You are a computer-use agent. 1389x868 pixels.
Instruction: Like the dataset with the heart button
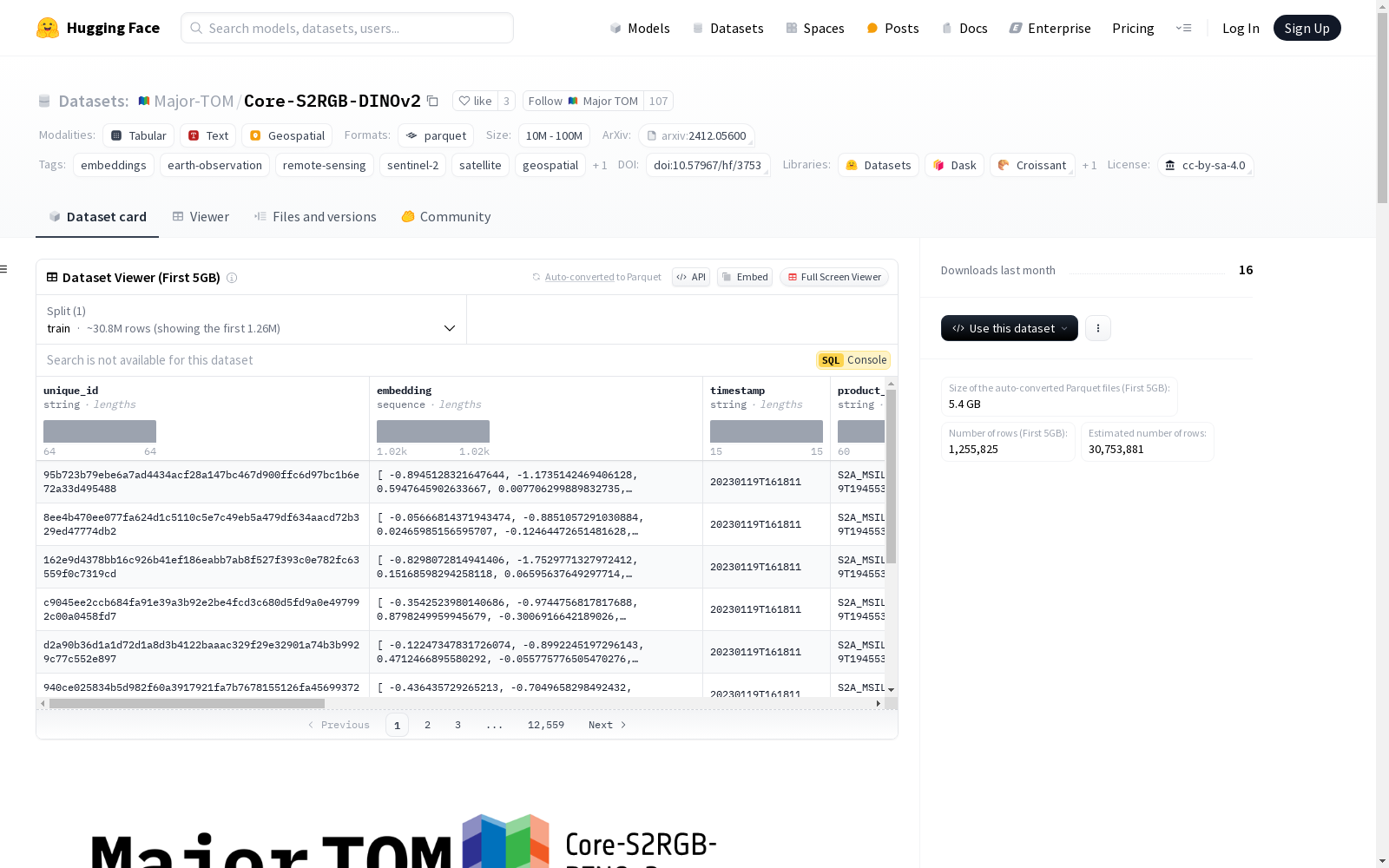tap(475, 101)
